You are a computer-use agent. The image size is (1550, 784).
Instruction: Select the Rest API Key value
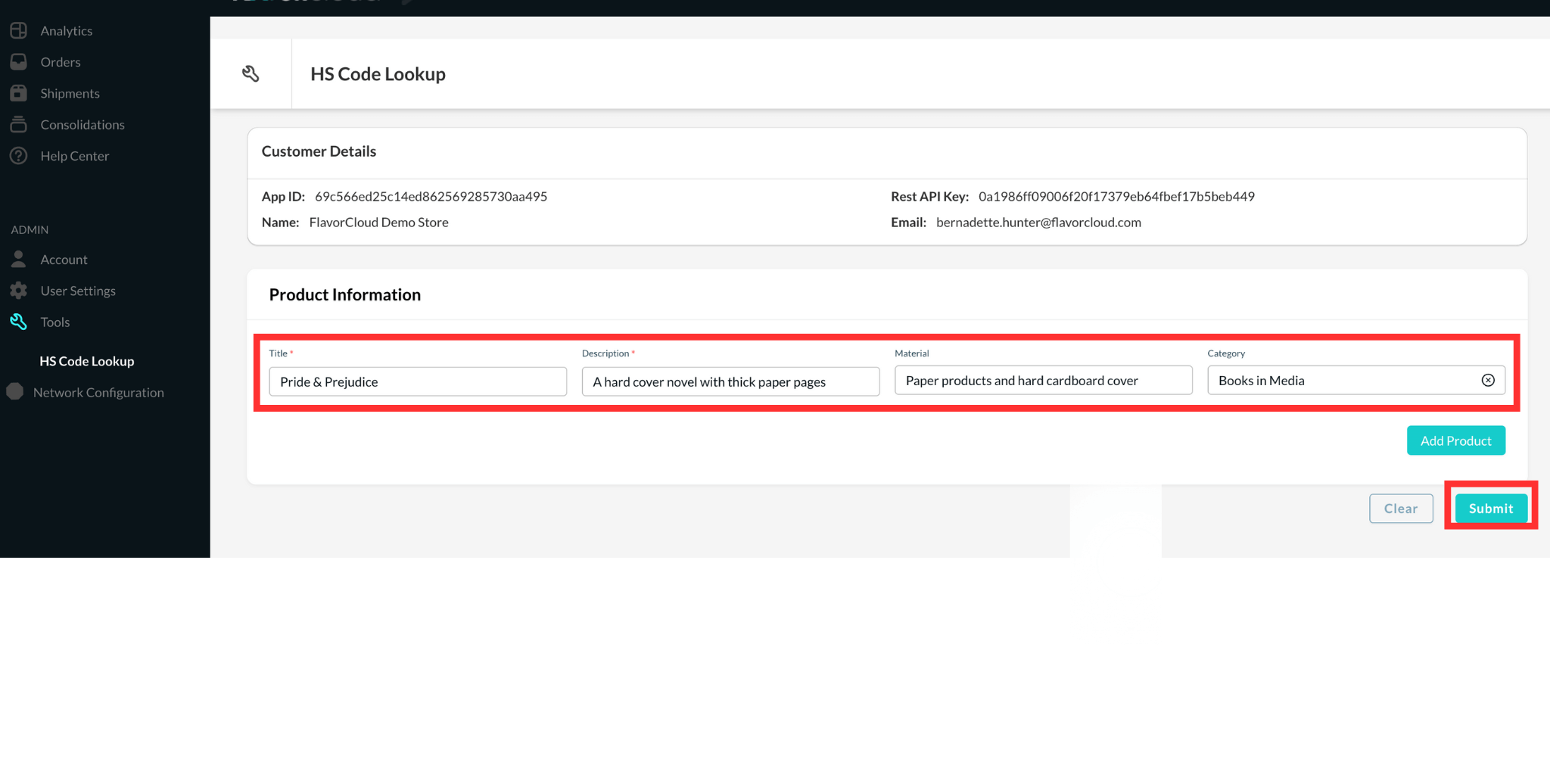point(1116,196)
